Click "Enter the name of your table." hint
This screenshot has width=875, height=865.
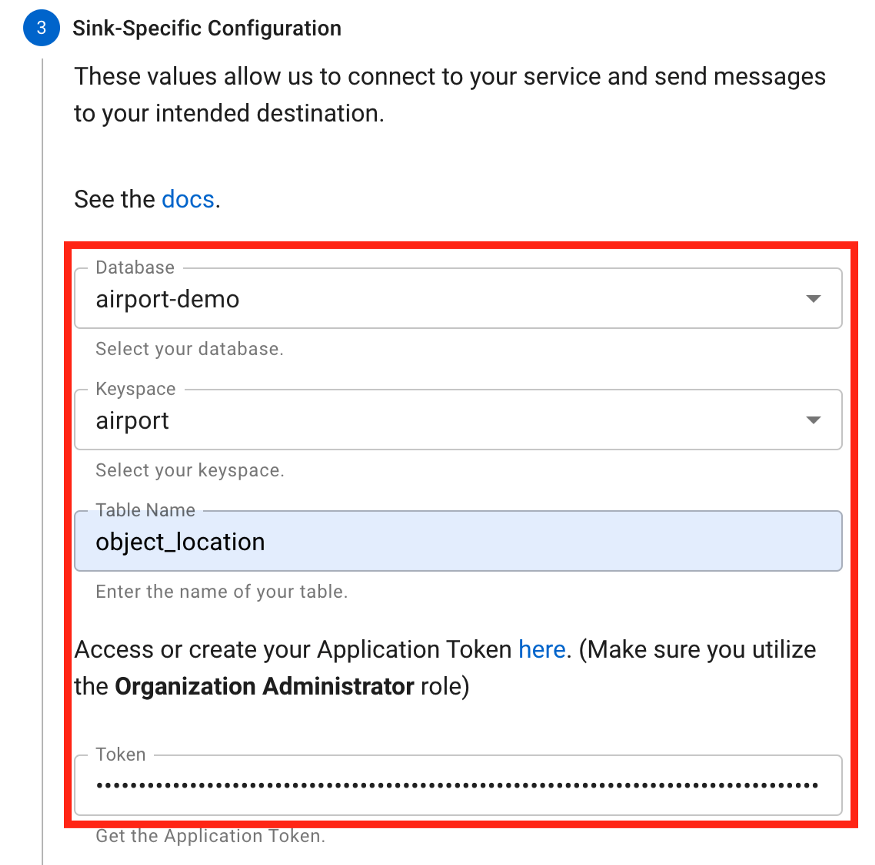pos(221,591)
